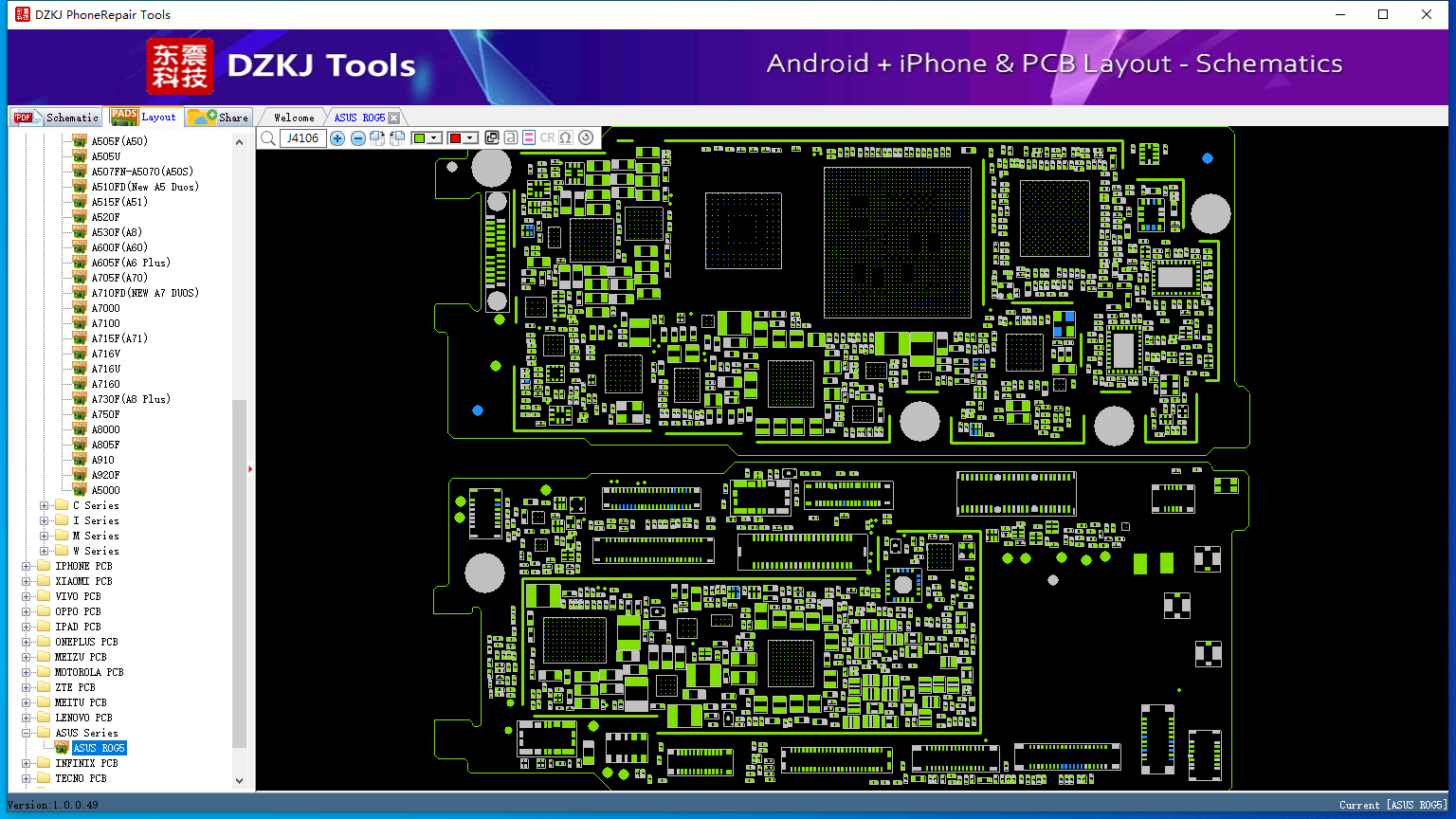The image size is (1456, 819).
Task: Click the A8000 board icon
Action: [80, 429]
